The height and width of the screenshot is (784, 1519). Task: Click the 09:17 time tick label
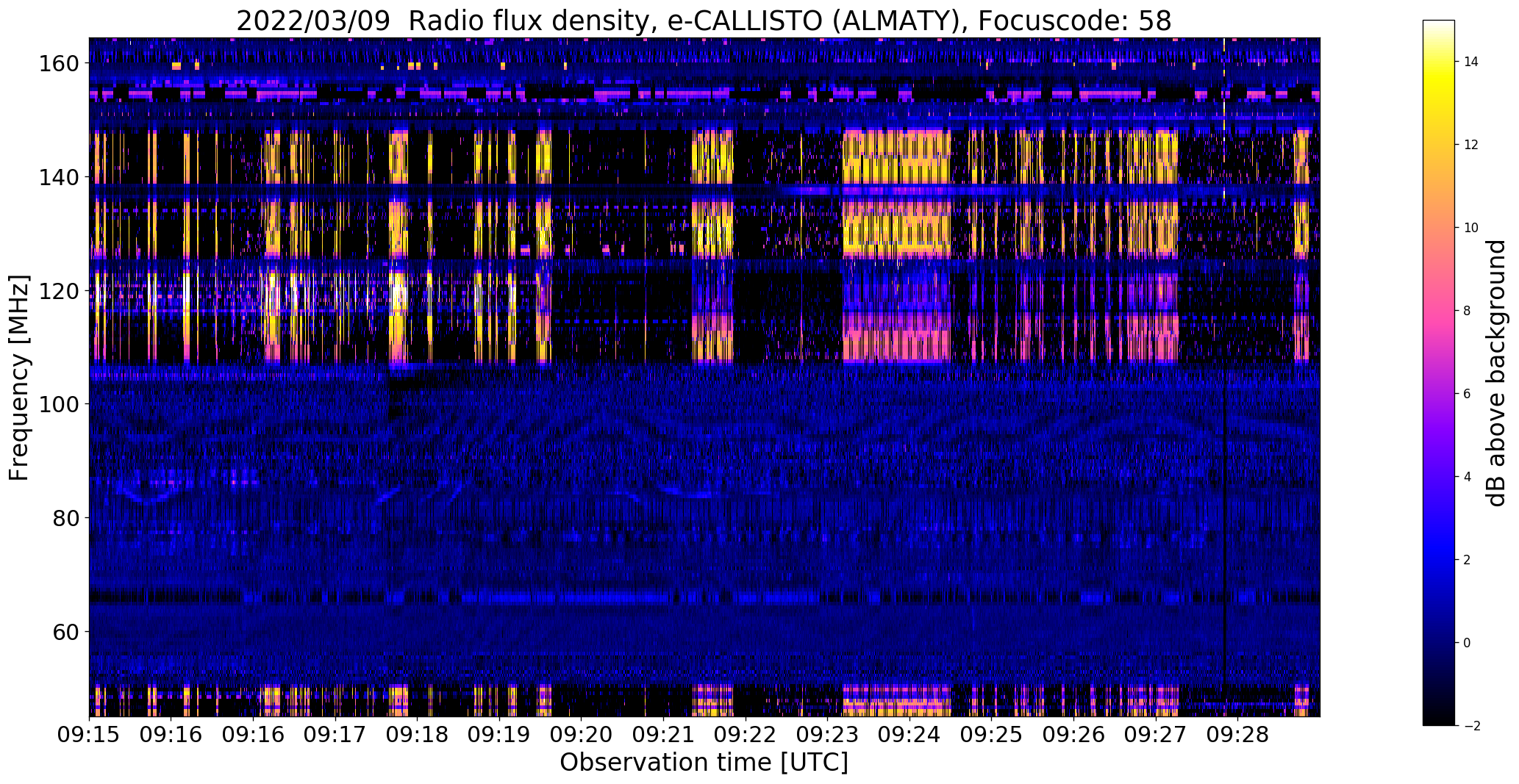point(335,734)
